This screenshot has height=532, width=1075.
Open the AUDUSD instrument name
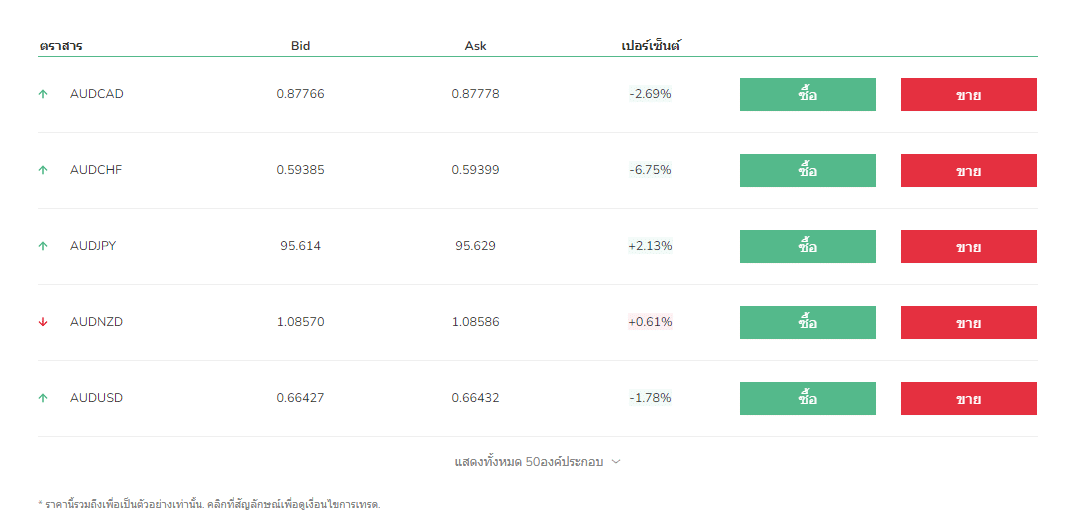97,398
